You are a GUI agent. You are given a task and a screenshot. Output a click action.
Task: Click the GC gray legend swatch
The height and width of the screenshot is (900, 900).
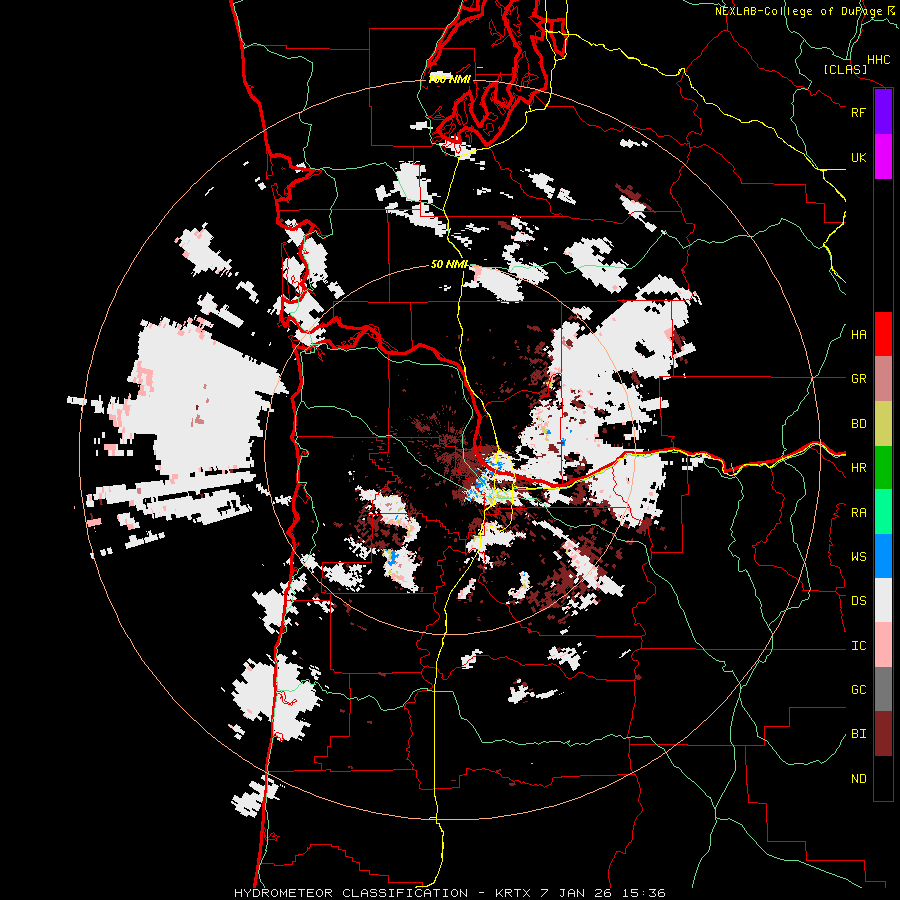[883, 689]
